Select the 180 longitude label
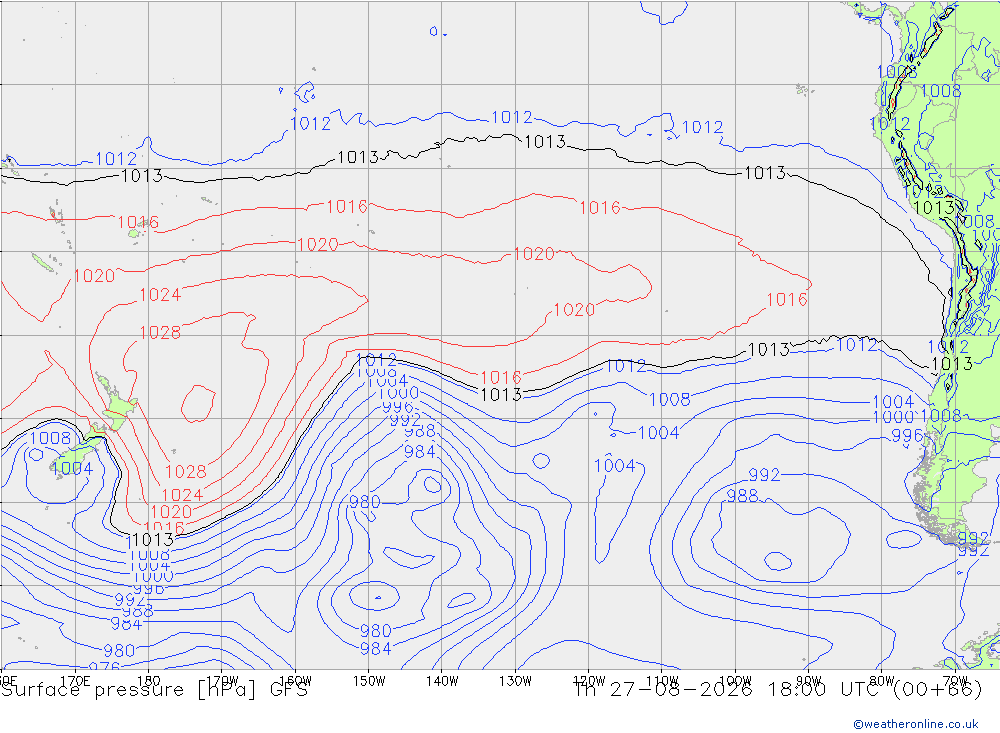1000x733 pixels. [148, 681]
